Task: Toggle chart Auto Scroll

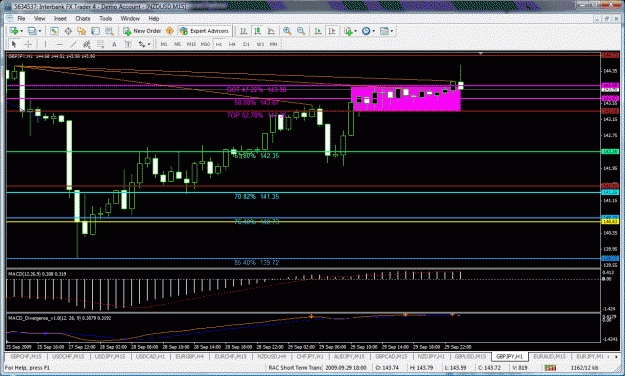Action: [x=318, y=31]
